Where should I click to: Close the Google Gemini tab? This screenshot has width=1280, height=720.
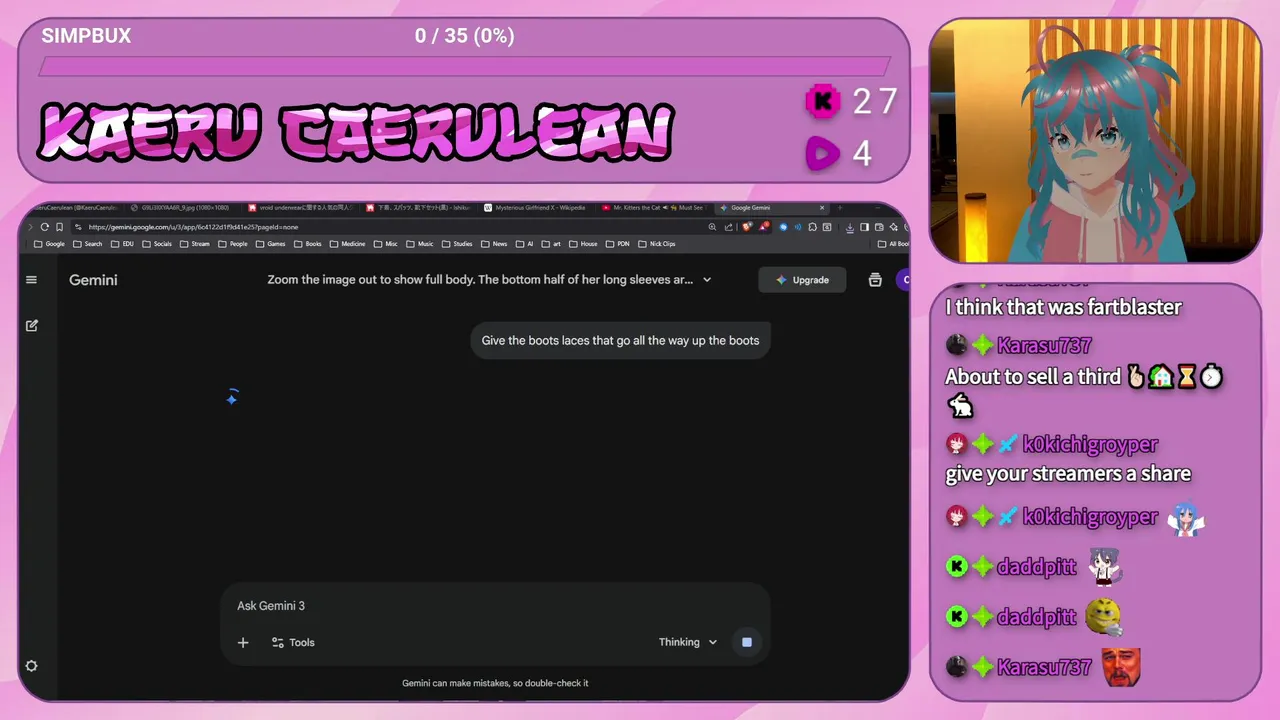coord(822,208)
